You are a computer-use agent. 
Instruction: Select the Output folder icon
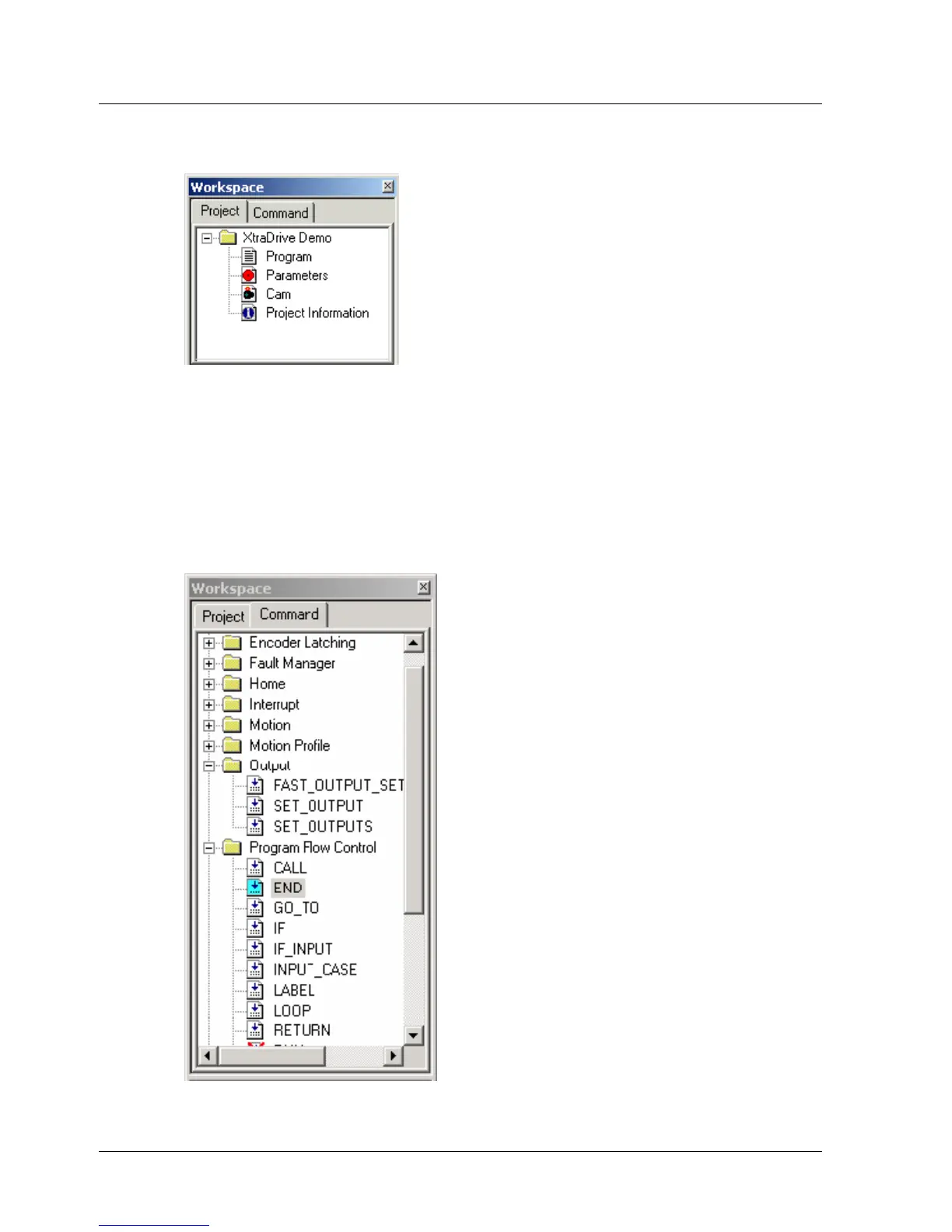[x=232, y=766]
